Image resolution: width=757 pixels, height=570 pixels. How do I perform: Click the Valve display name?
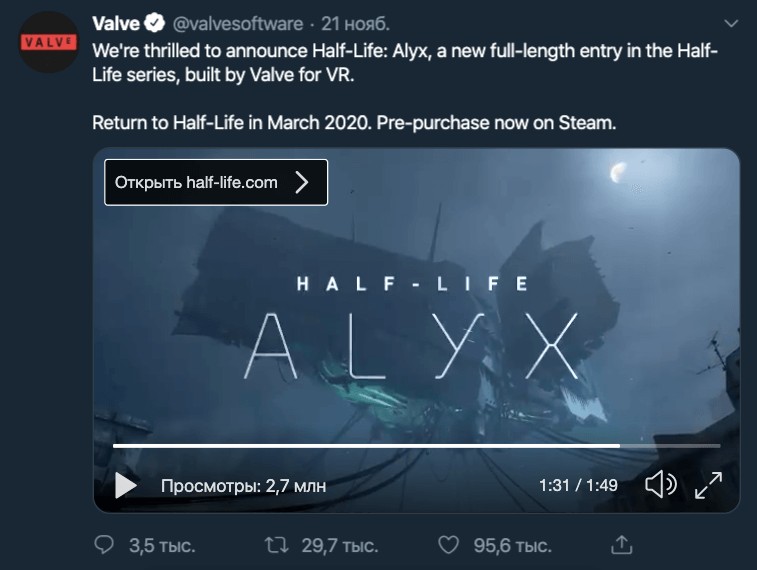(116, 23)
